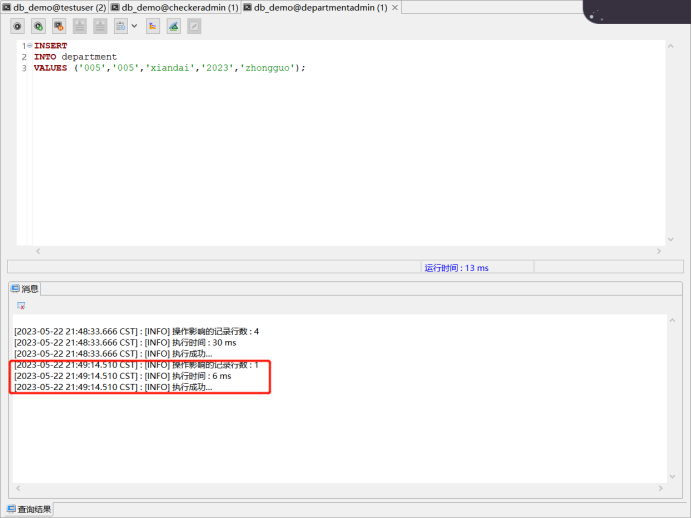Close the db_demo@departmentadmin (1) tab
Viewport: 692px width, 518px height.
395,8
